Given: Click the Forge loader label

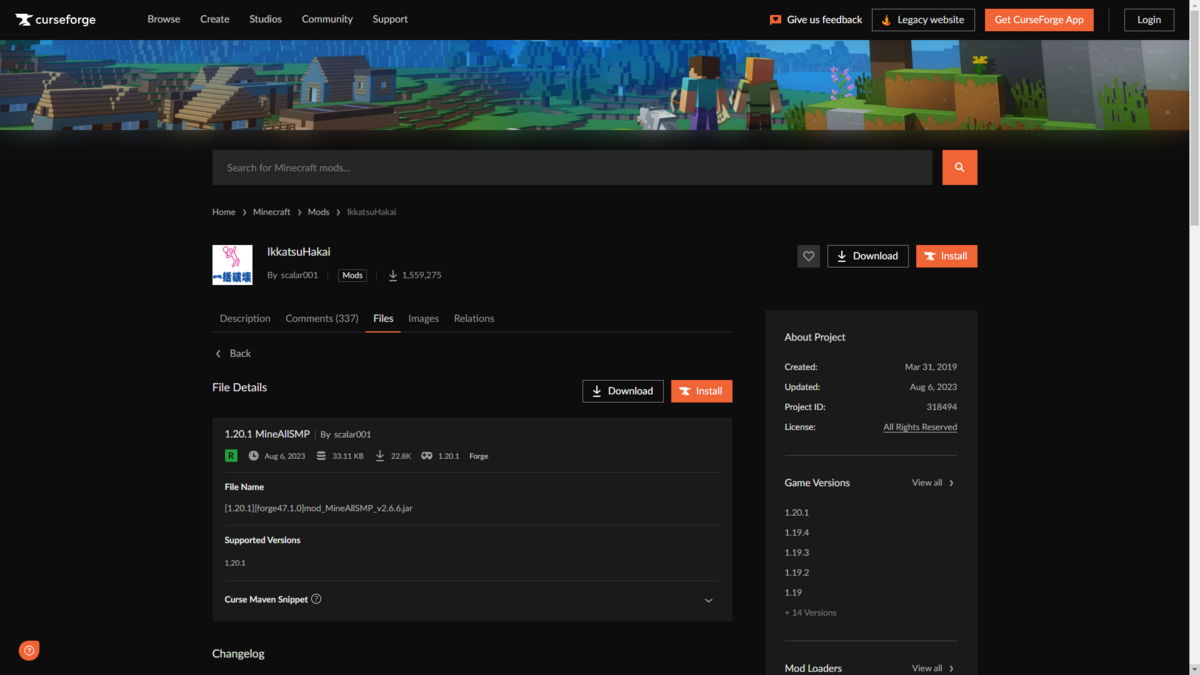Looking at the screenshot, I should tap(479, 456).
